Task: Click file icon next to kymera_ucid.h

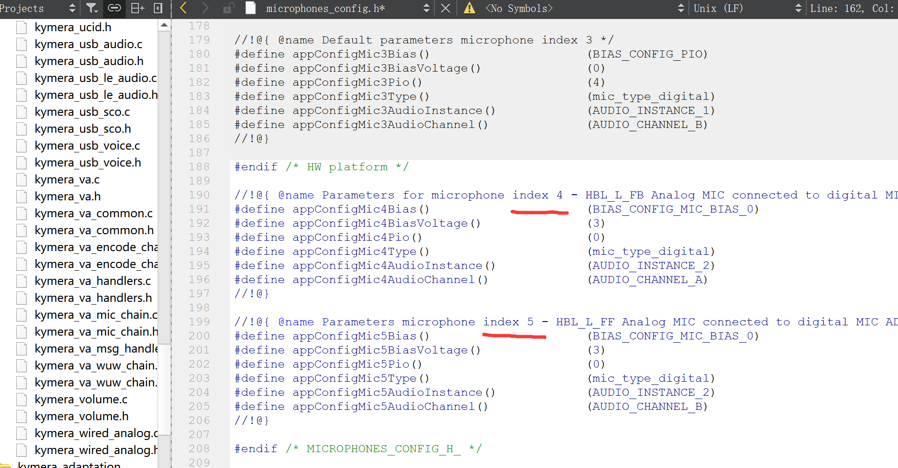Action: pos(22,27)
